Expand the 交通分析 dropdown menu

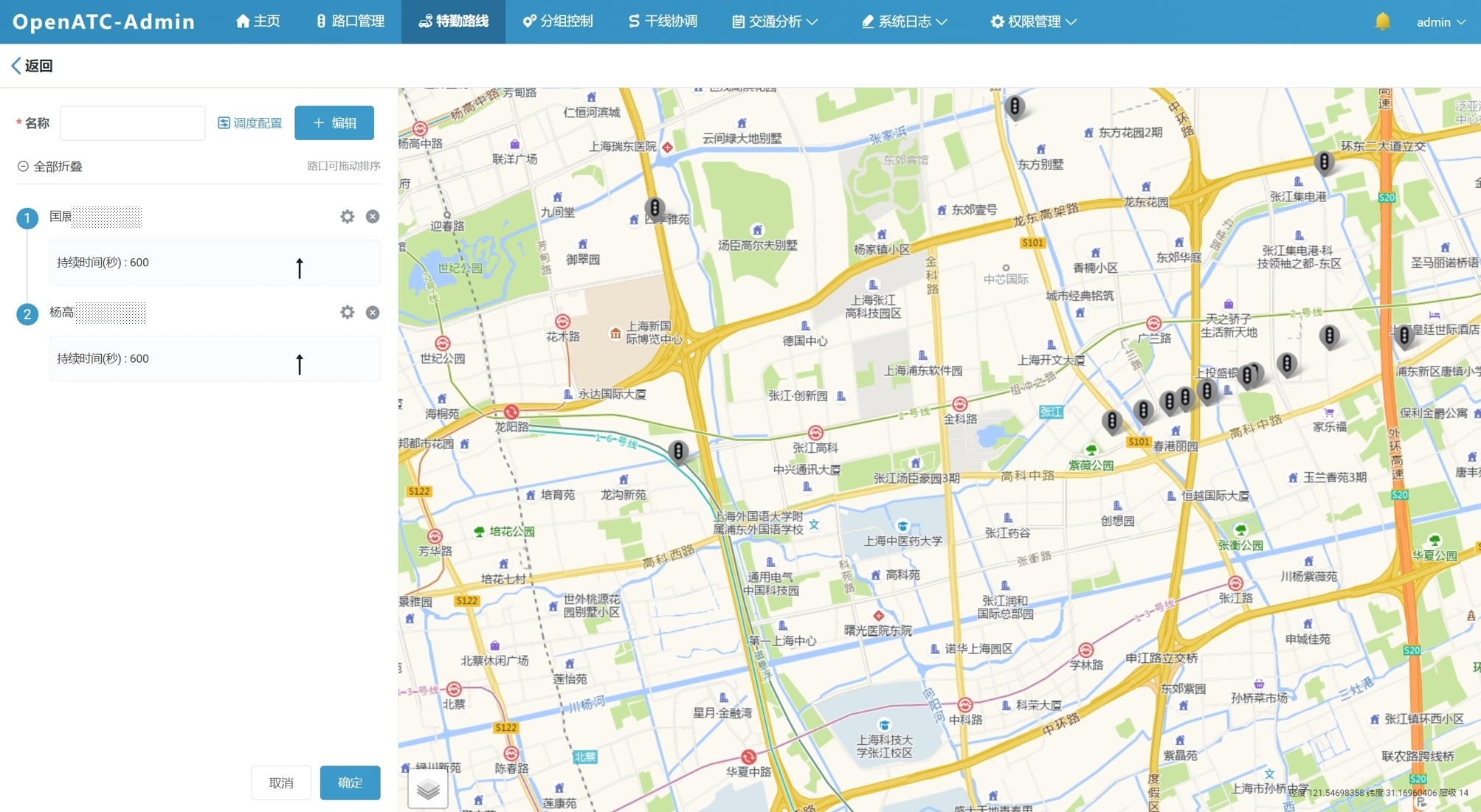[x=775, y=21]
